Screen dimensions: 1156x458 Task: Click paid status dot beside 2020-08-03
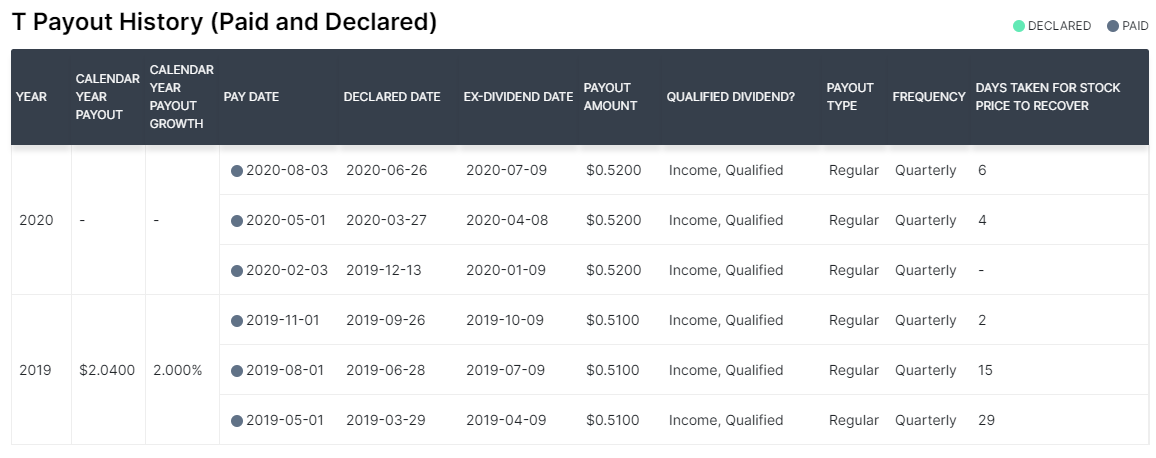click(x=237, y=171)
